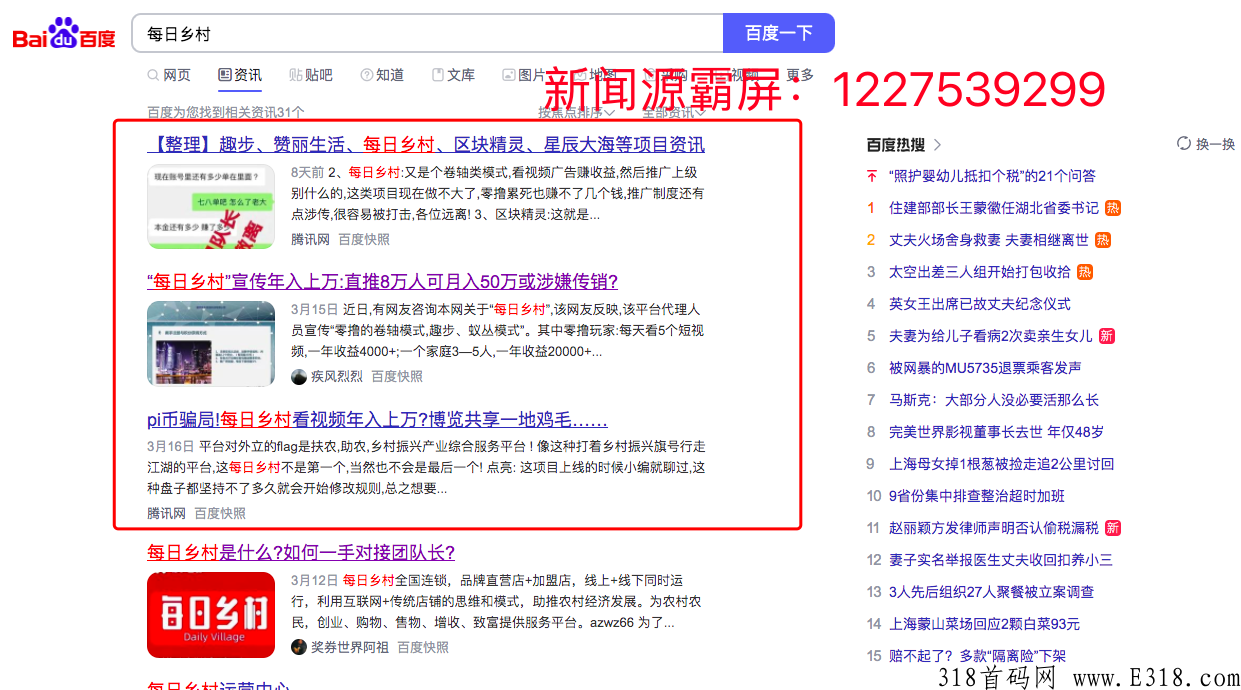
Task: Open the 百度热搜 heading
Action: coord(896,145)
